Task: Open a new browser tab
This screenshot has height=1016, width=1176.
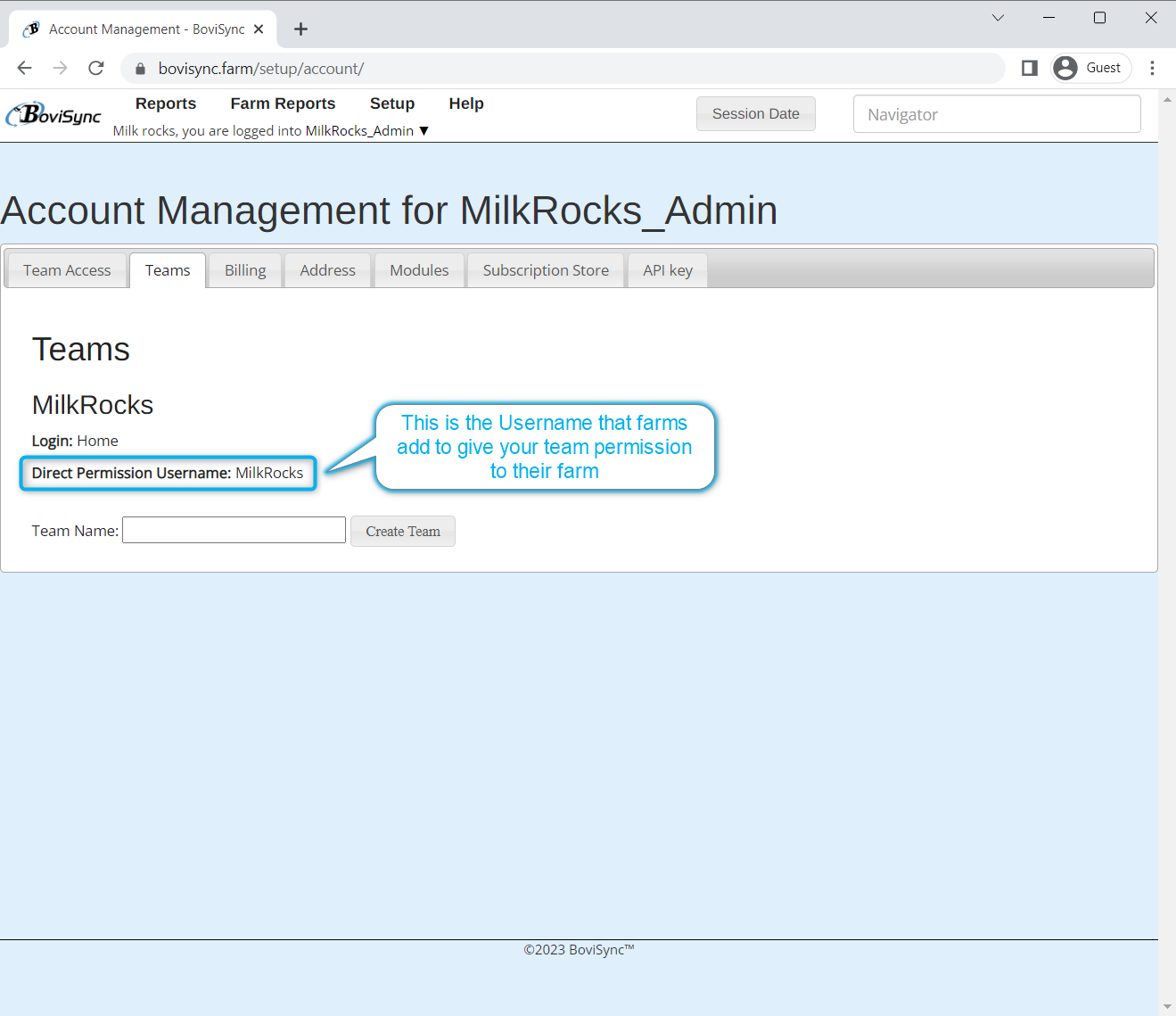Action: point(301,29)
